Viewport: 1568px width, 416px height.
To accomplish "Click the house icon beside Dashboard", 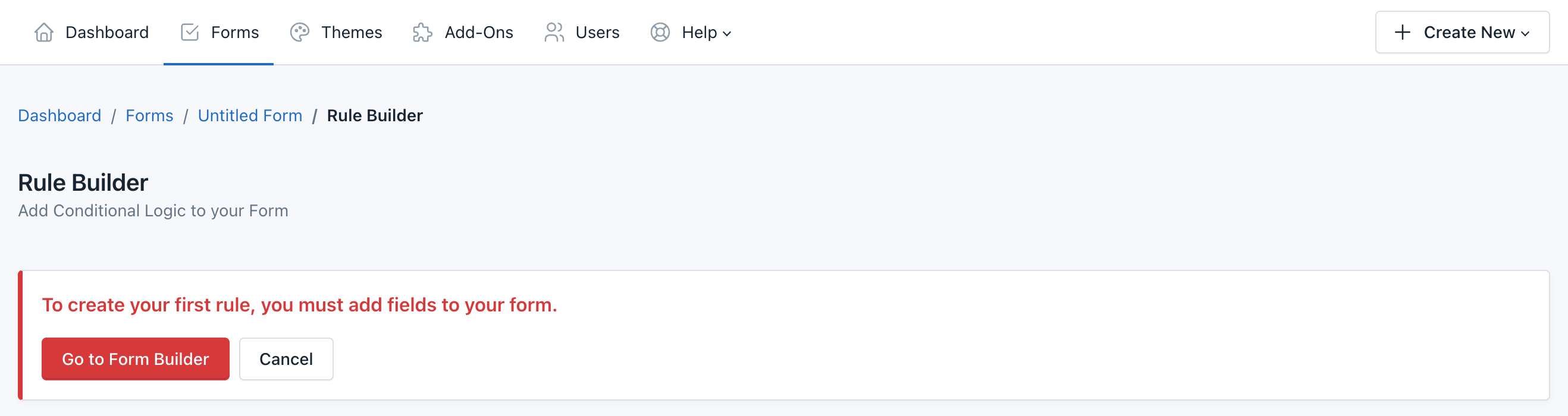I will pyautogui.click(x=44, y=32).
